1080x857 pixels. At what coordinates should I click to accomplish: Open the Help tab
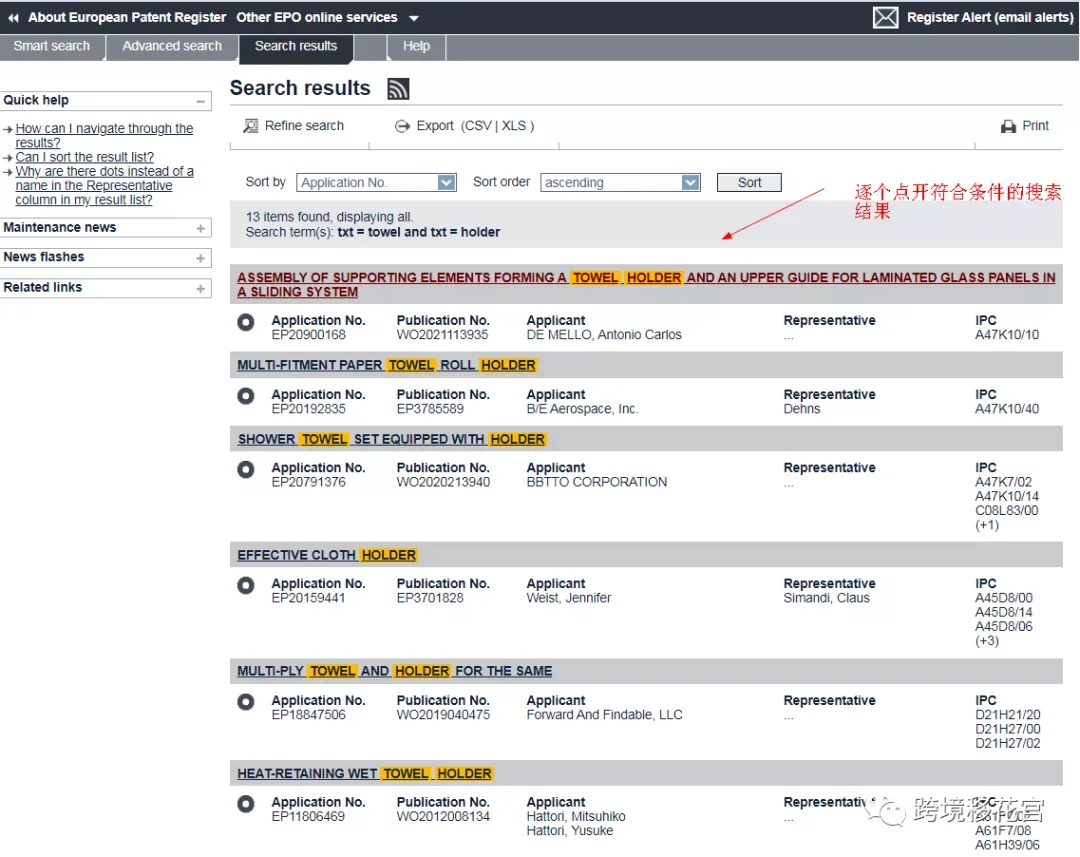pyautogui.click(x=416, y=46)
